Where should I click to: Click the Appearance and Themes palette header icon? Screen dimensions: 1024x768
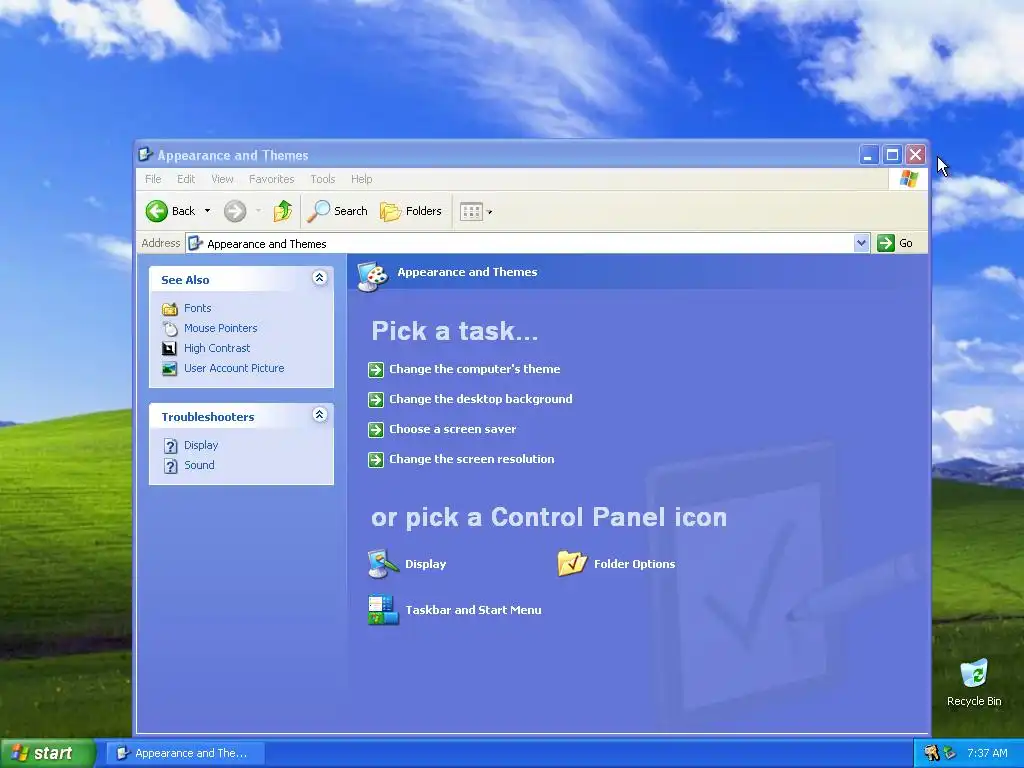pyautogui.click(x=373, y=276)
